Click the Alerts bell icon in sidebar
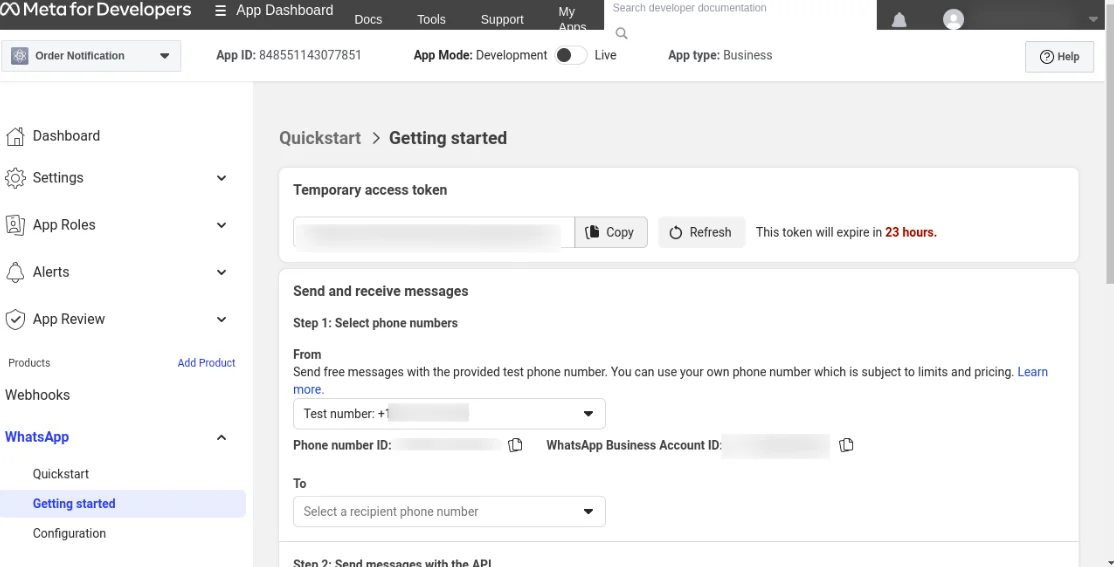This screenshot has height=567, width=1114. (x=15, y=272)
